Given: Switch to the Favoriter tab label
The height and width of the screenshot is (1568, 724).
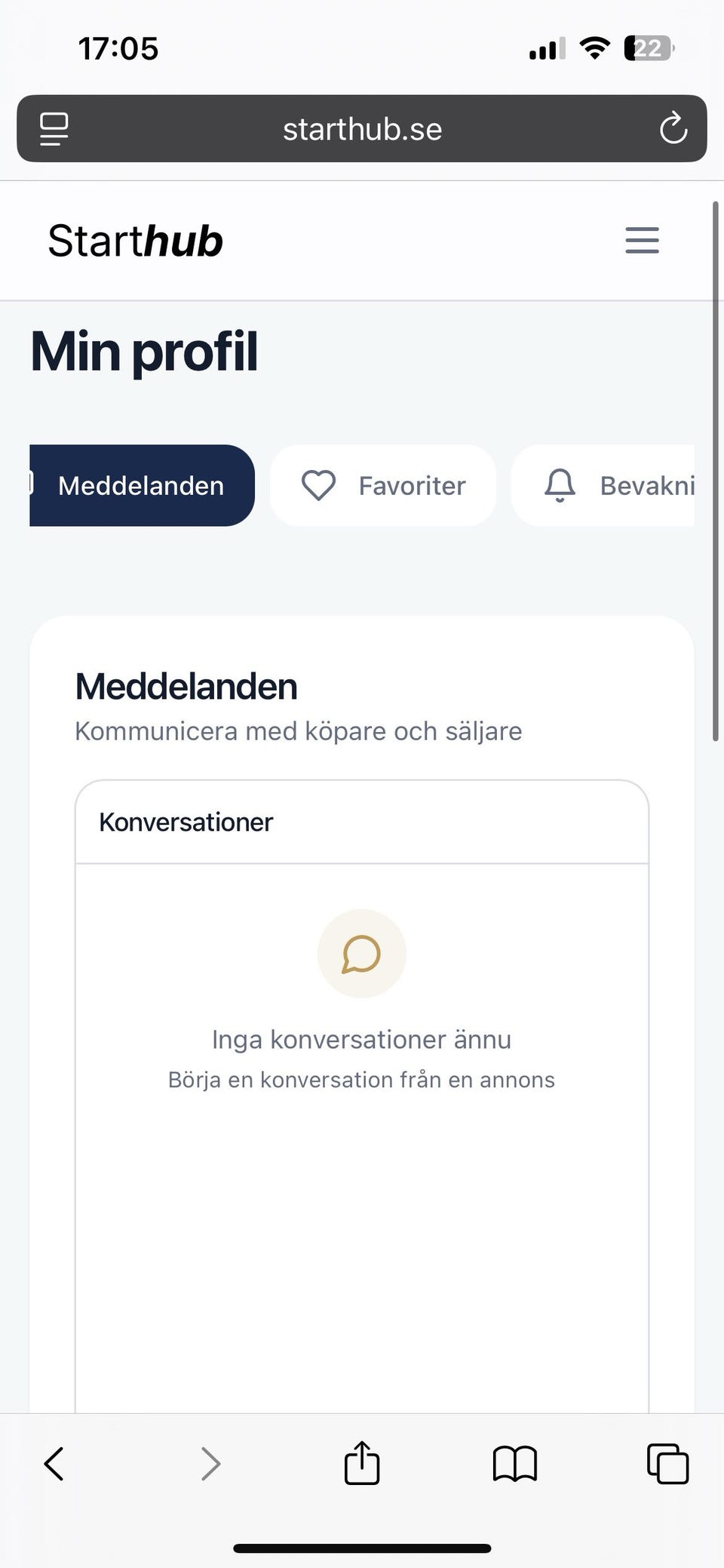Looking at the screenshot, I should [412, 486].
